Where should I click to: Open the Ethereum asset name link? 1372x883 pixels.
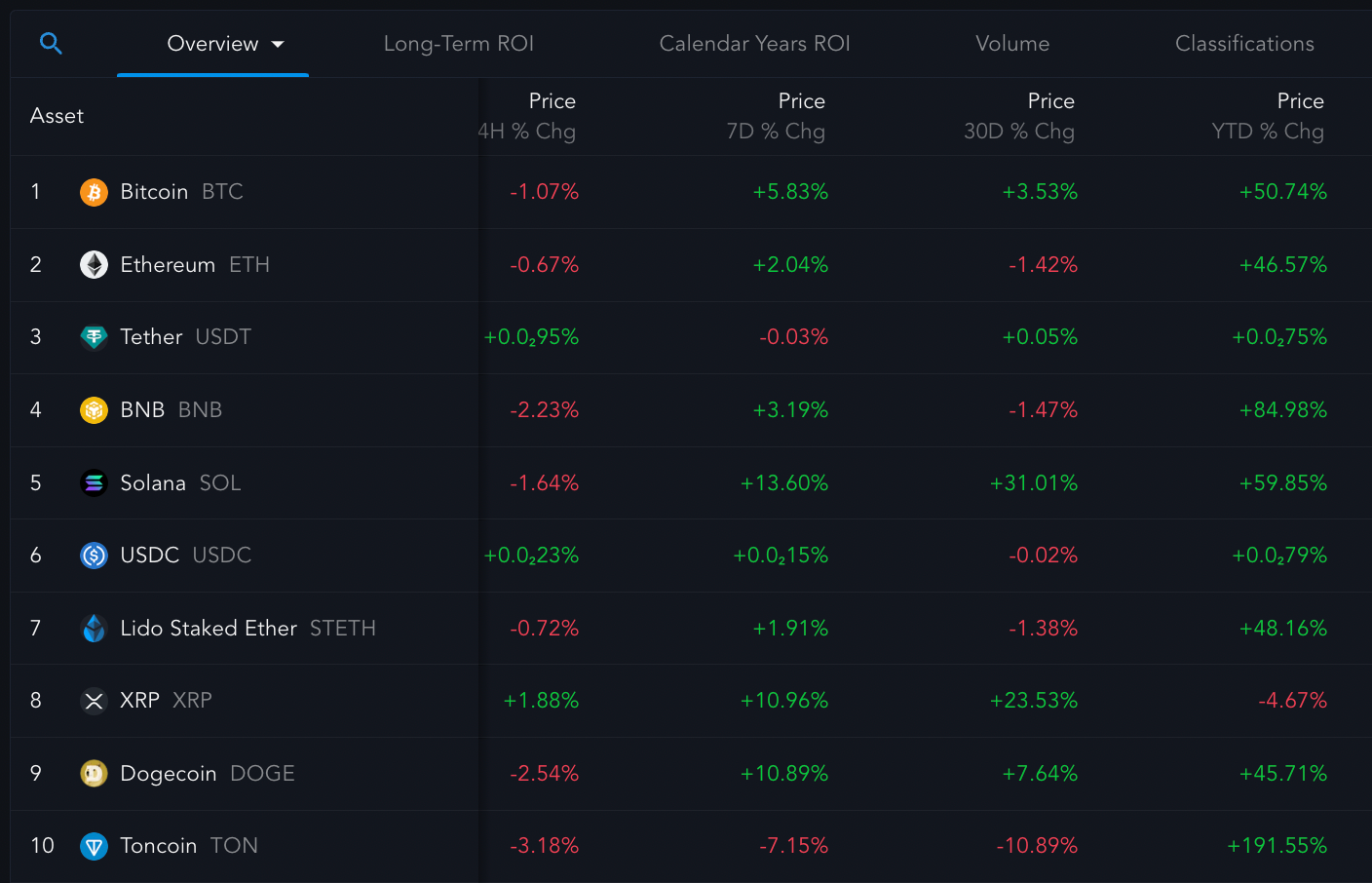click(x=168, y=265)
